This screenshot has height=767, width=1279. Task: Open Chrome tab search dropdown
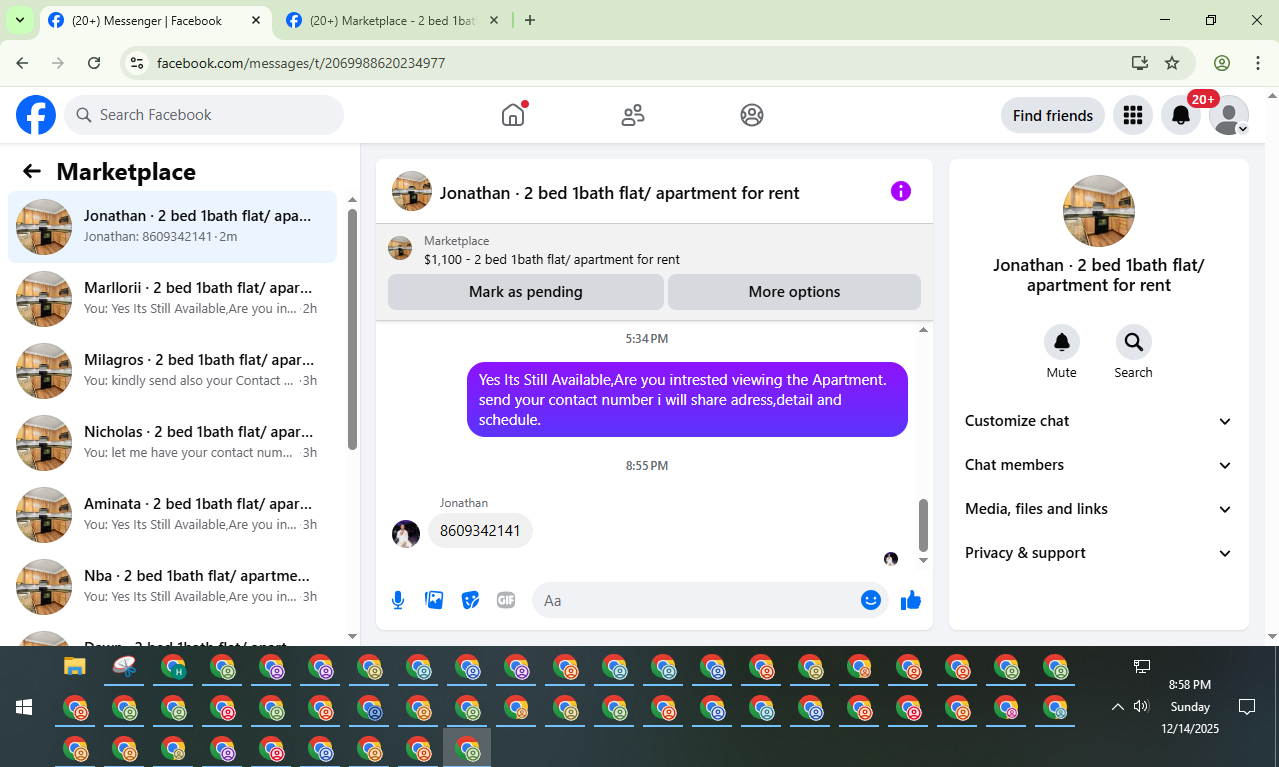click(19, 20)
